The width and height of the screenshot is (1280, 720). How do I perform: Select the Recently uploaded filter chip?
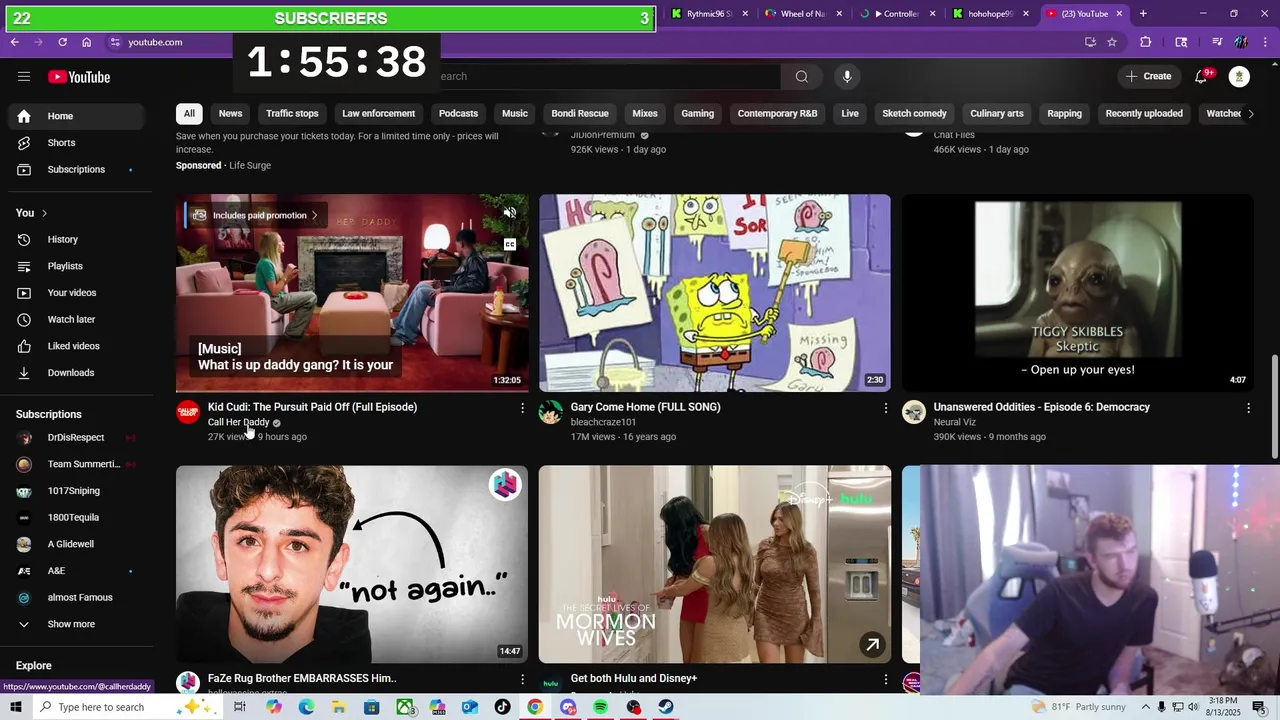(1144, 114)
